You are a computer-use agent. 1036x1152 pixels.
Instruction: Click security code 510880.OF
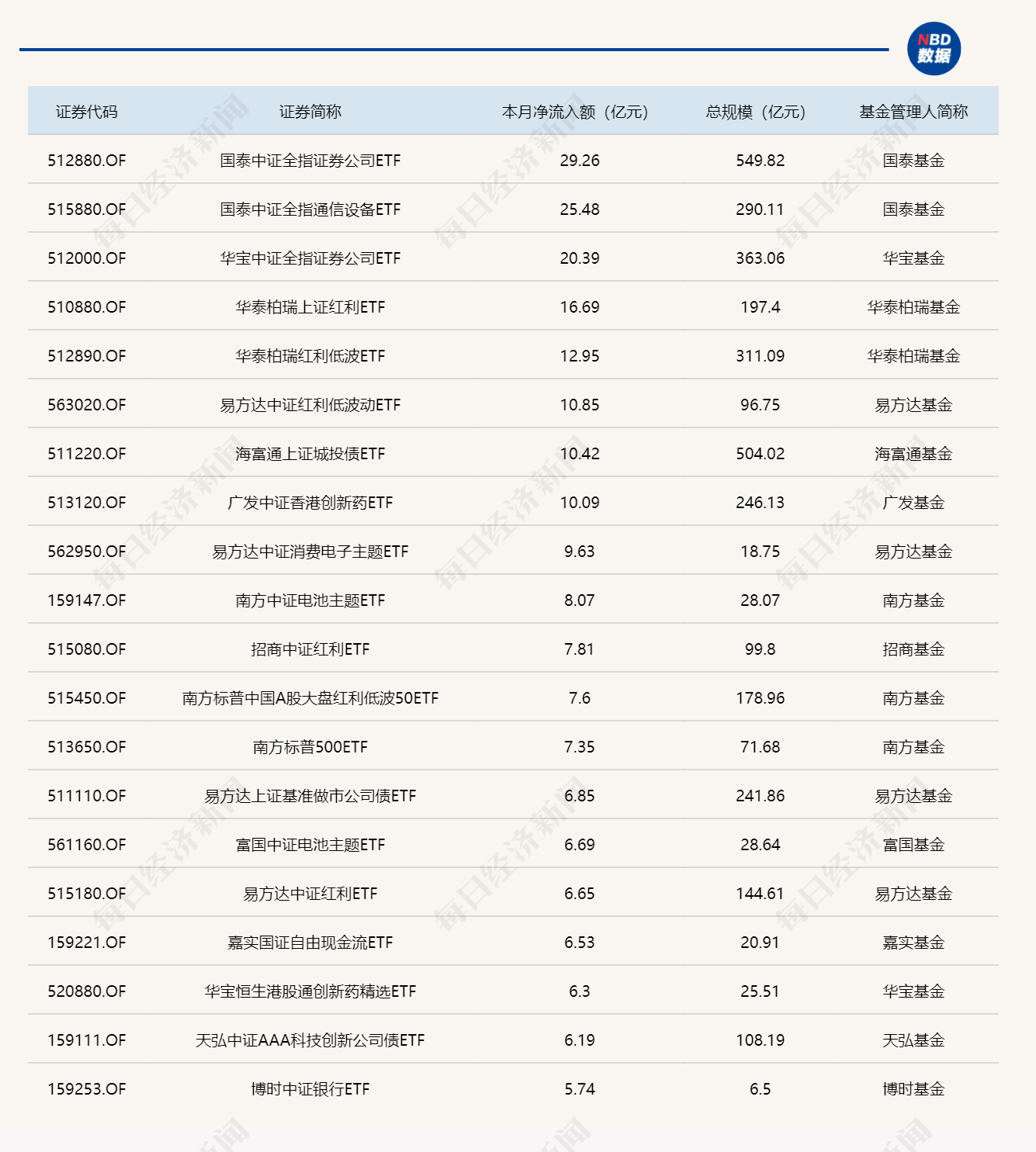86,307
